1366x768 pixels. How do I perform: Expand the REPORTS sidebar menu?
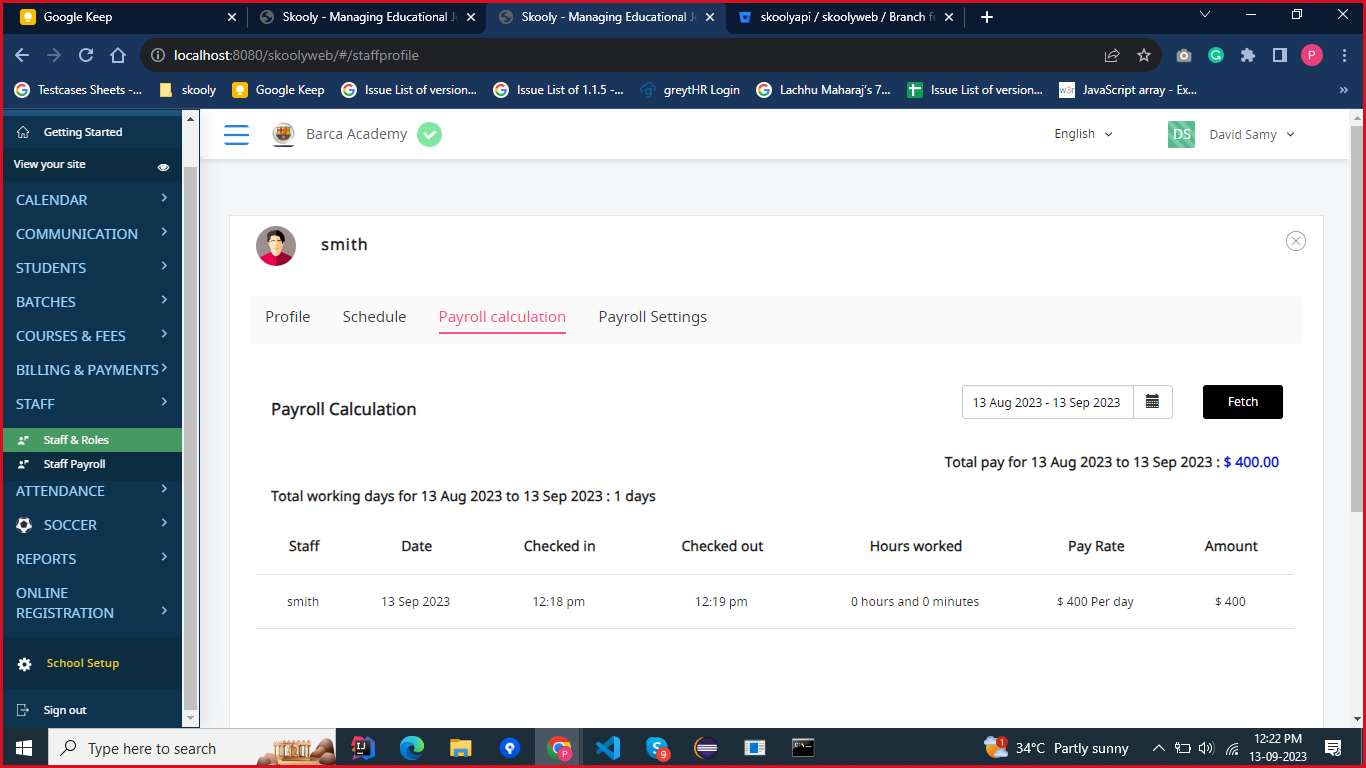point(92,559)
